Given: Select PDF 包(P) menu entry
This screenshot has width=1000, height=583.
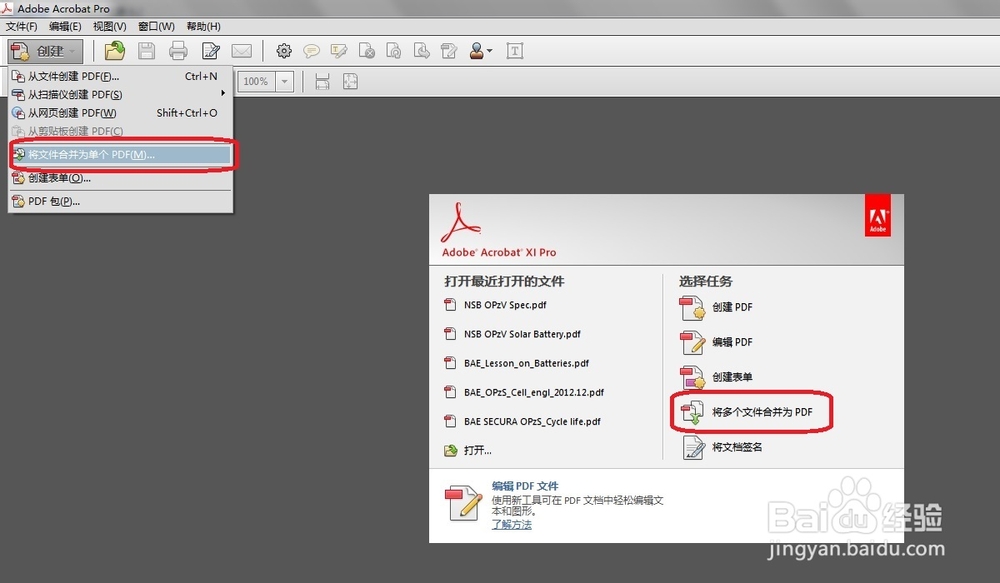Looking at the screenshot, I should [x=121, y=201].
